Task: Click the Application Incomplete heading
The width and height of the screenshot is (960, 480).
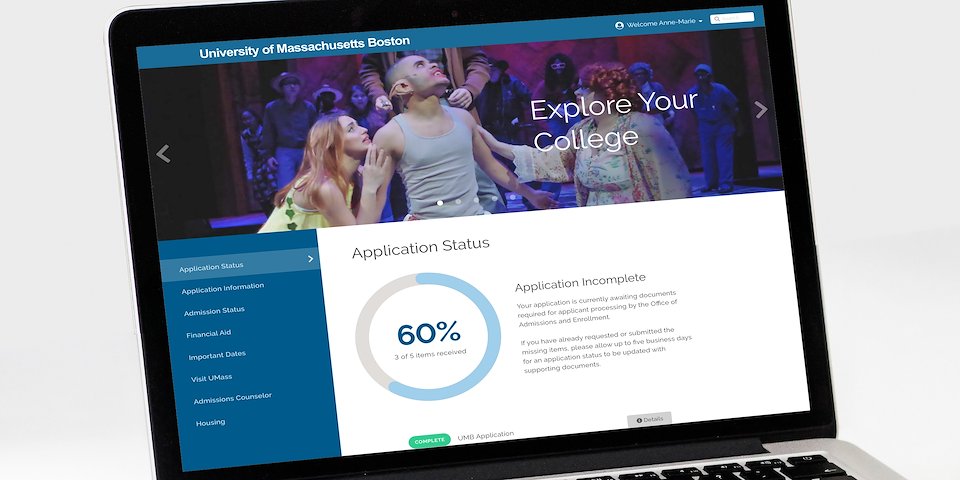Action: [x=580, y=282]
